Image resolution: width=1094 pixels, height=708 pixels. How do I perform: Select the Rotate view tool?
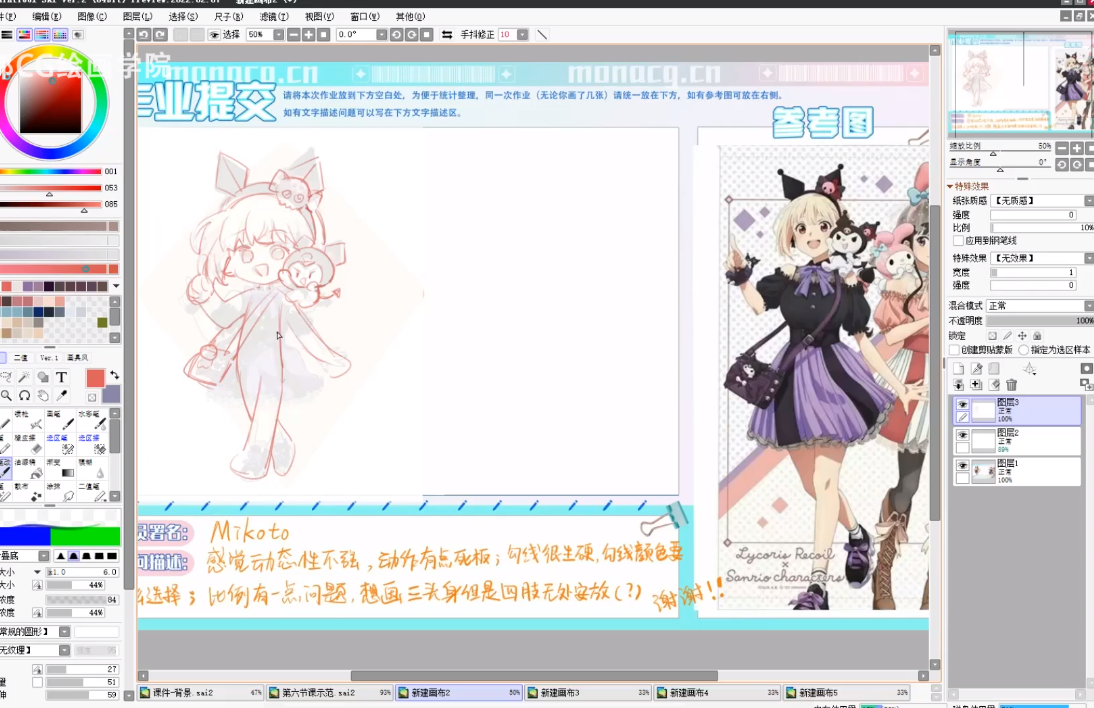coord(24,396)
